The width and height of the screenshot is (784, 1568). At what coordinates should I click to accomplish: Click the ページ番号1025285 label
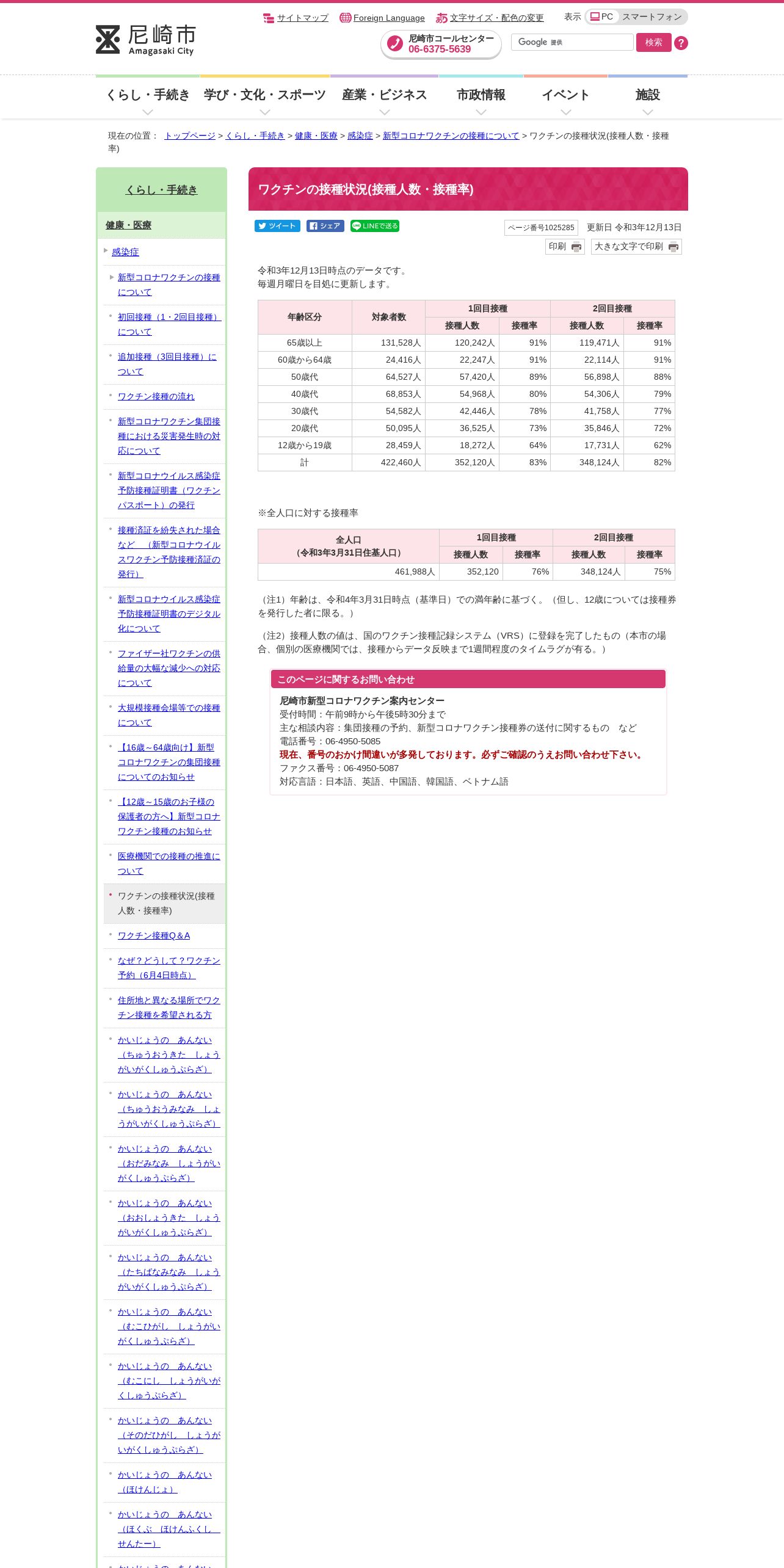click(541, 228)
